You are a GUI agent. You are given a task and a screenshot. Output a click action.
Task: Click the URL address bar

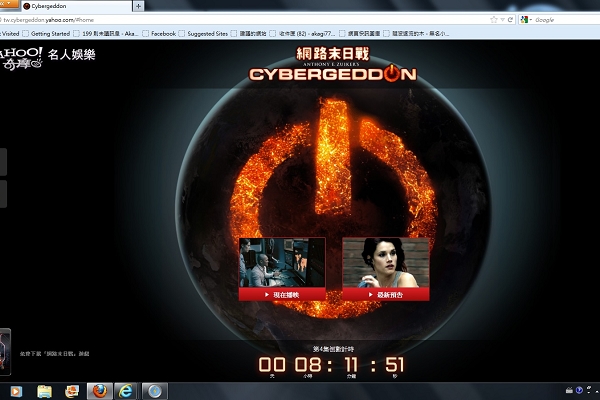[245, 20]
